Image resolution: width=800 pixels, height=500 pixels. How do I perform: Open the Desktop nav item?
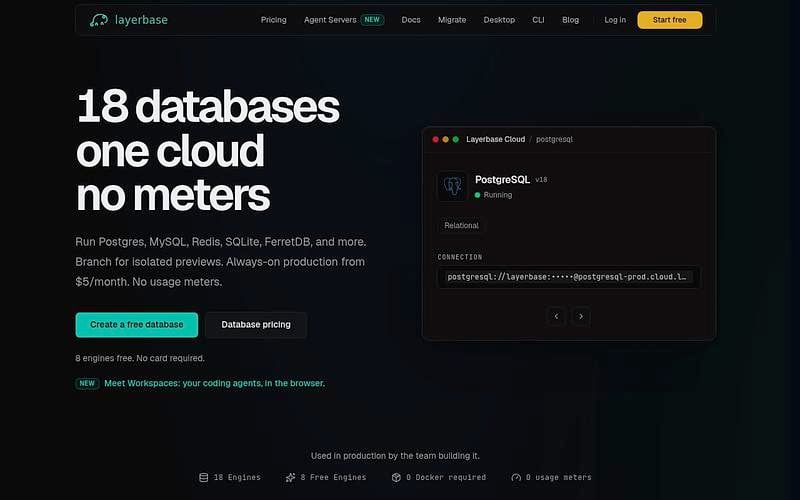[x=499, y=20]
